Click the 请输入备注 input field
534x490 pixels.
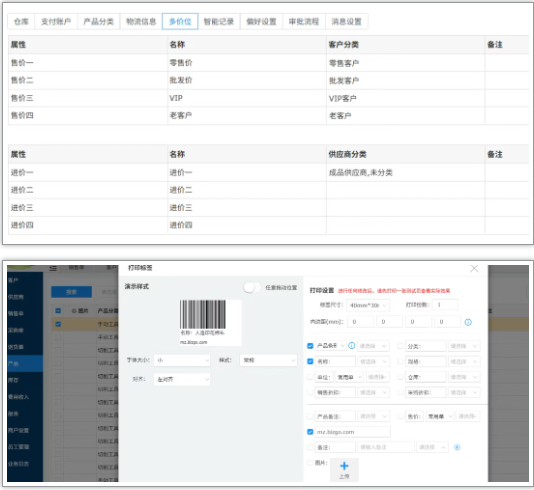click(386, 447)
